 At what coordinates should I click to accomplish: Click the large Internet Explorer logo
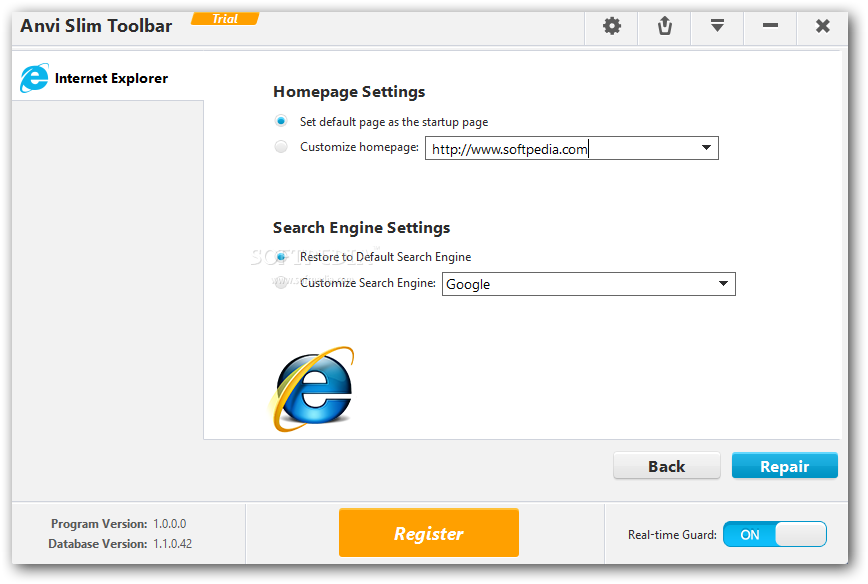tap(312, 389)
